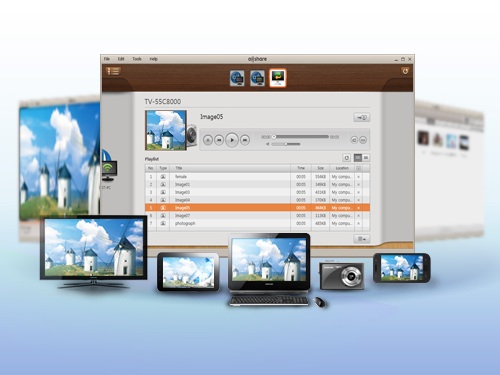Click the stop button in player controls
Viewport: 500px width, 375px height.
coord(208,140)
